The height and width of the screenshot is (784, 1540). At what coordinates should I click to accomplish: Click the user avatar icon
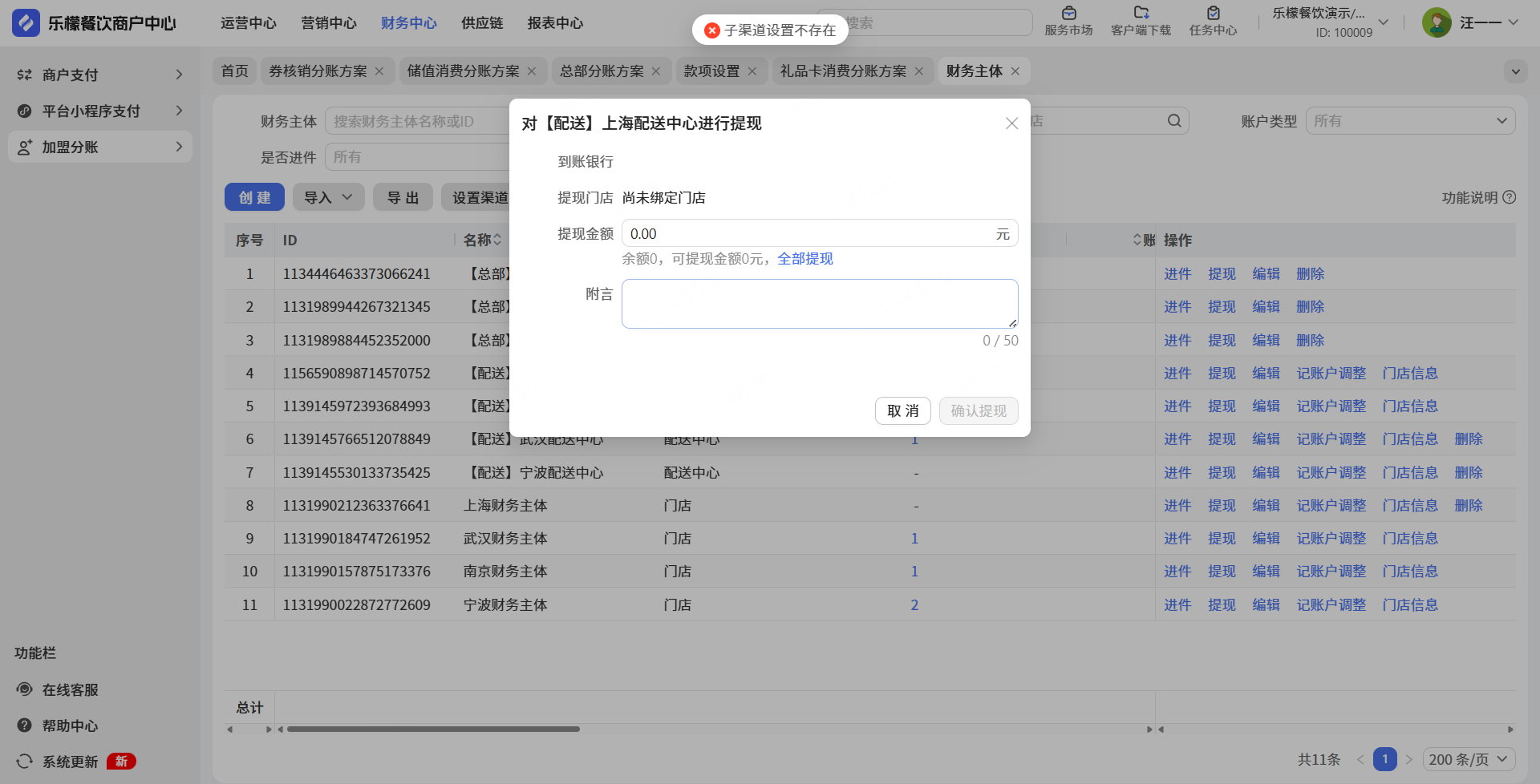[x=1437, y=22]
